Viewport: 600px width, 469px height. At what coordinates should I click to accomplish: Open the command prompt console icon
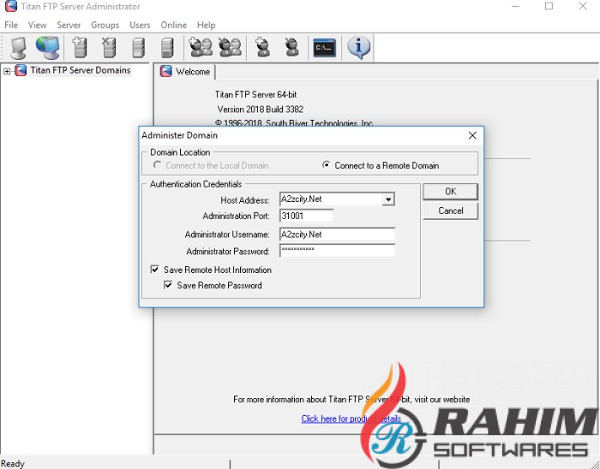[324, 48]
